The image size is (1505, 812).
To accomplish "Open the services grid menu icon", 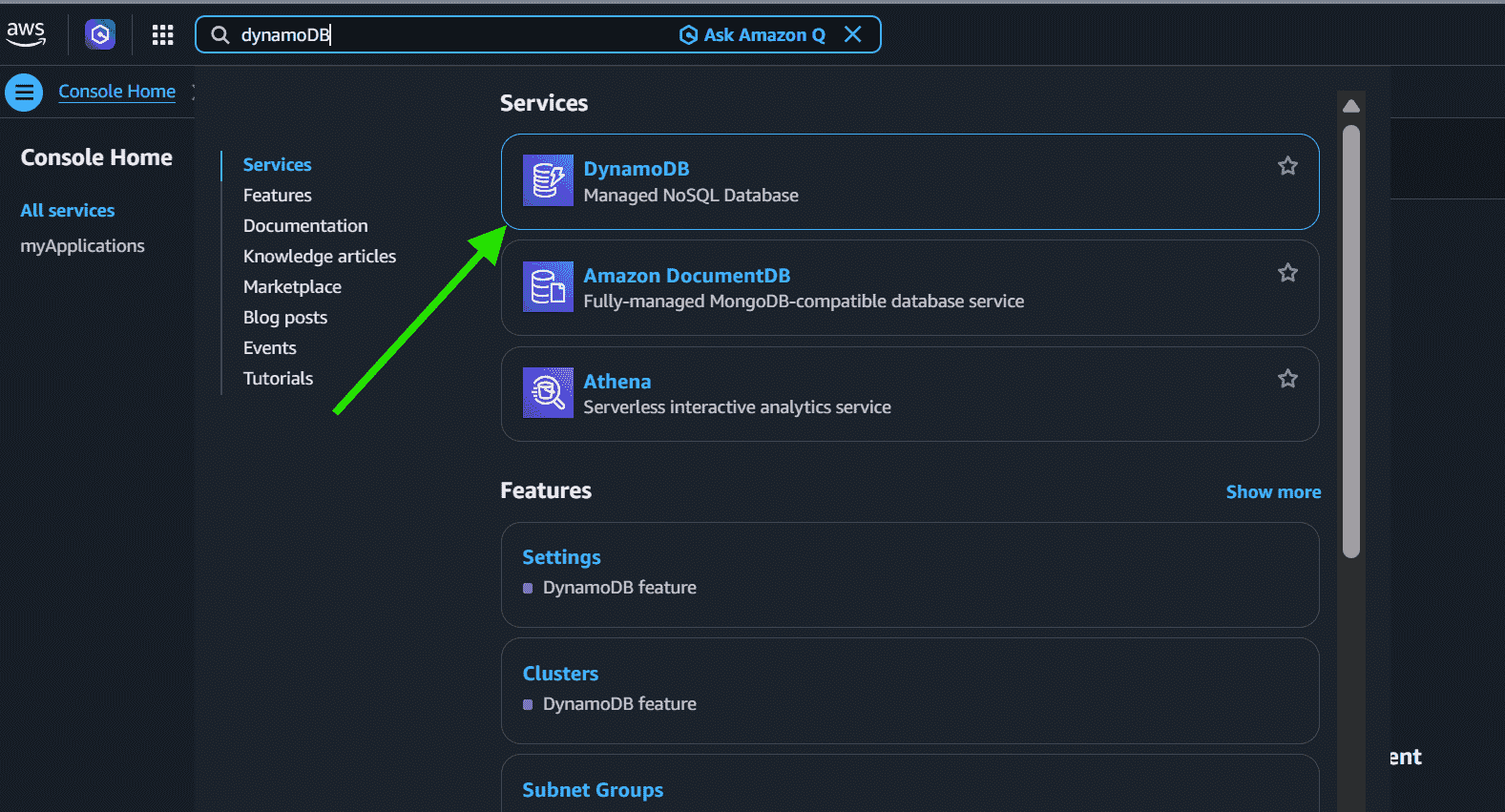I will [x=163, y=35].
